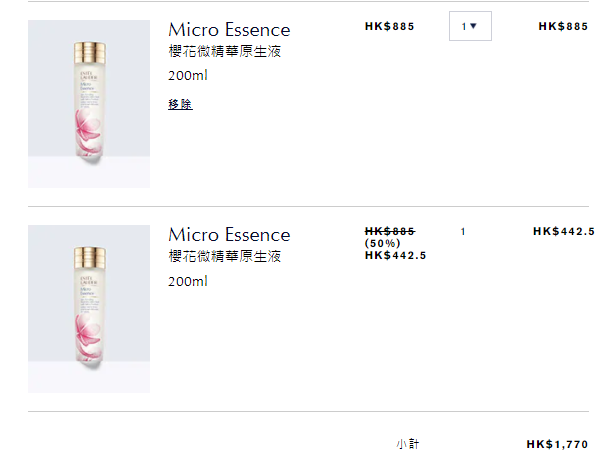Click the first item's 櫻花微精華原生液 name
Screen dimensions: 606x459
click(x=224, y=52)
